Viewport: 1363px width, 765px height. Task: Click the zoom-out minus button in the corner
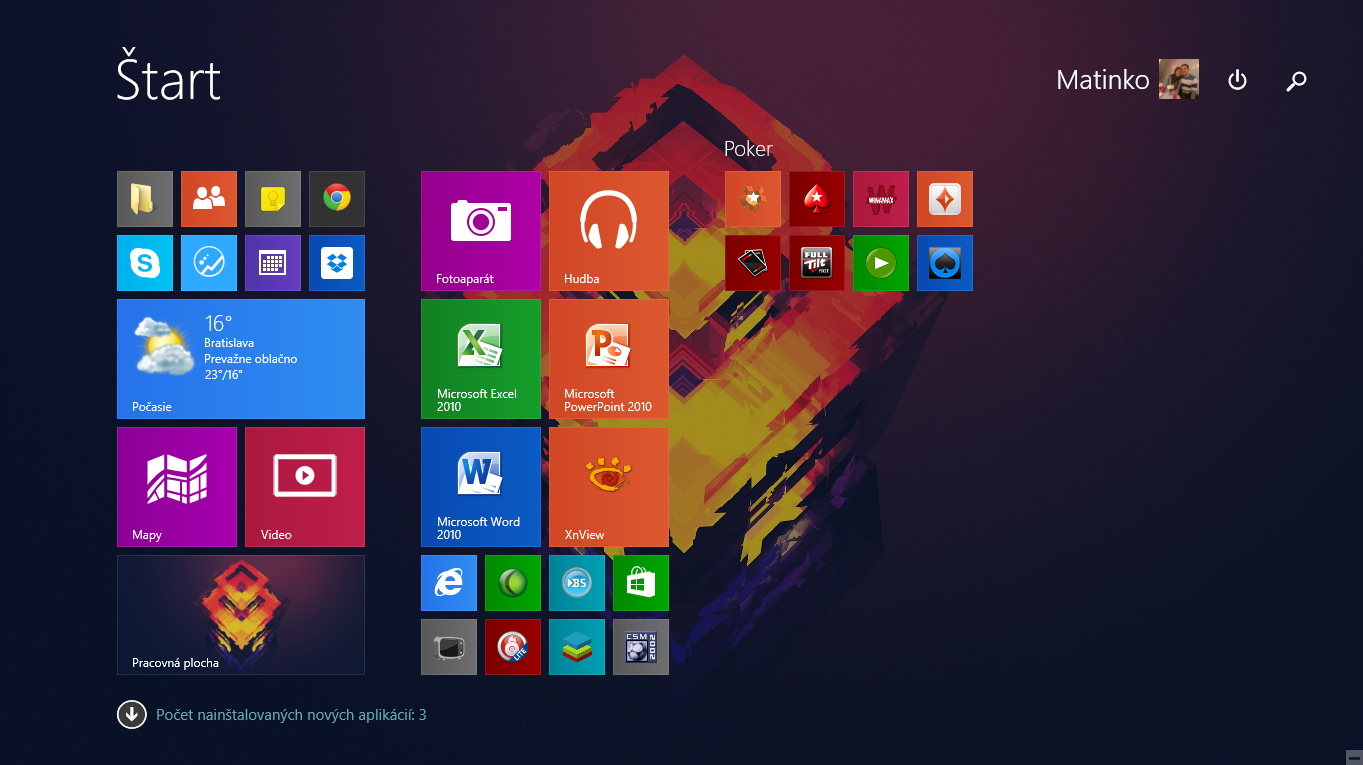[x=1353, y=756]
